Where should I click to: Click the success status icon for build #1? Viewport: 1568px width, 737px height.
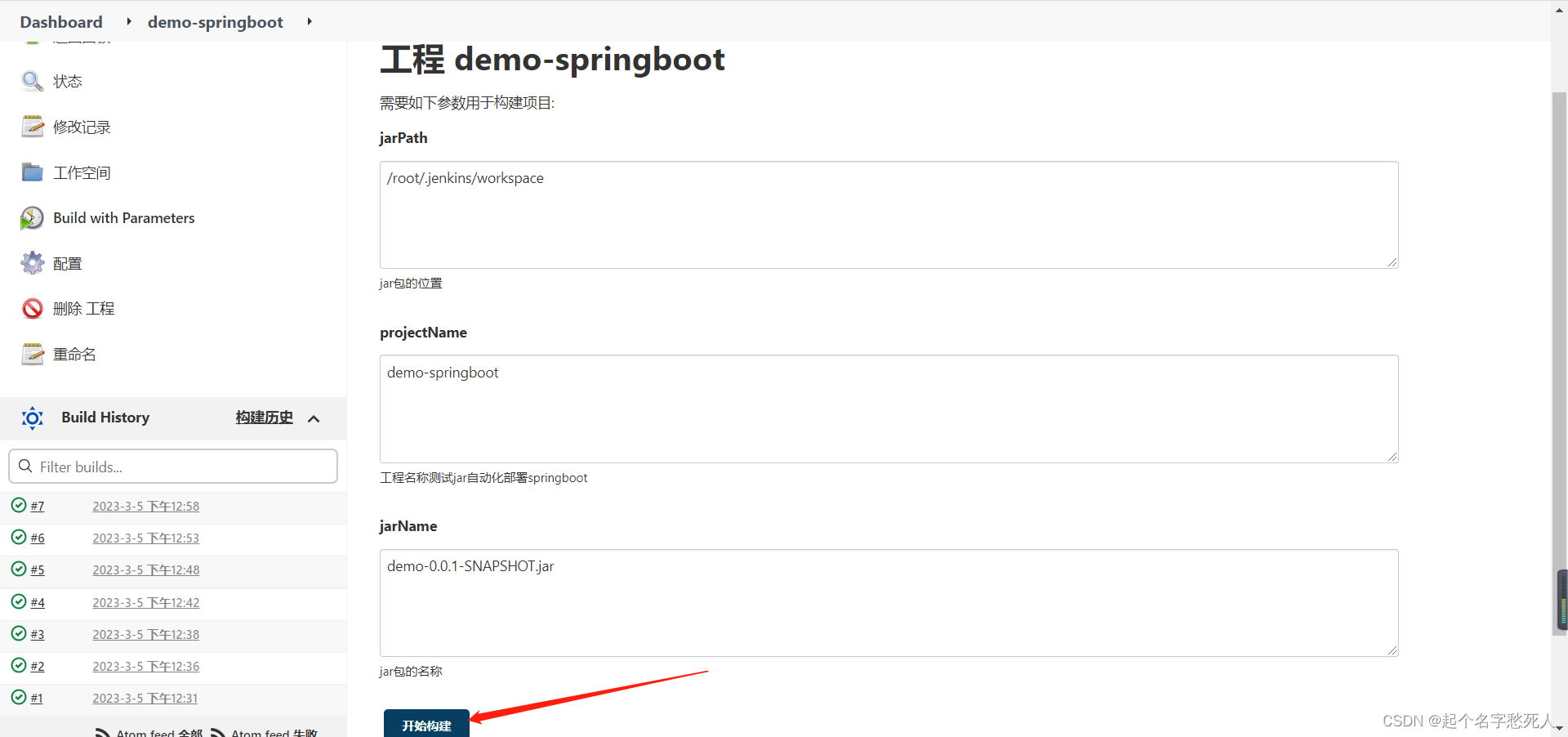click(19, 697)
